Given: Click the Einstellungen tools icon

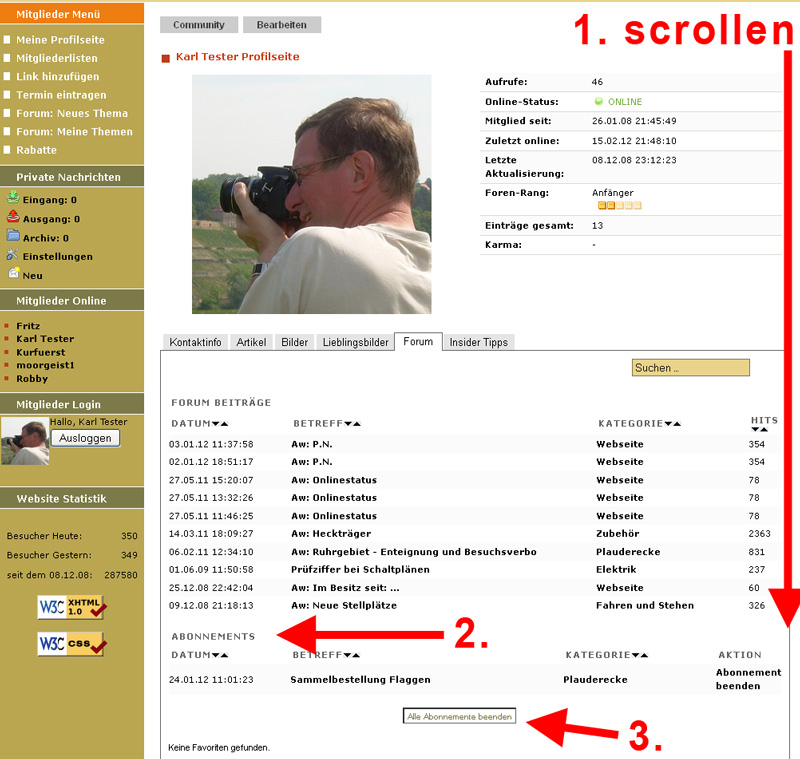Looking at the screenshot, I should (13, 256).
